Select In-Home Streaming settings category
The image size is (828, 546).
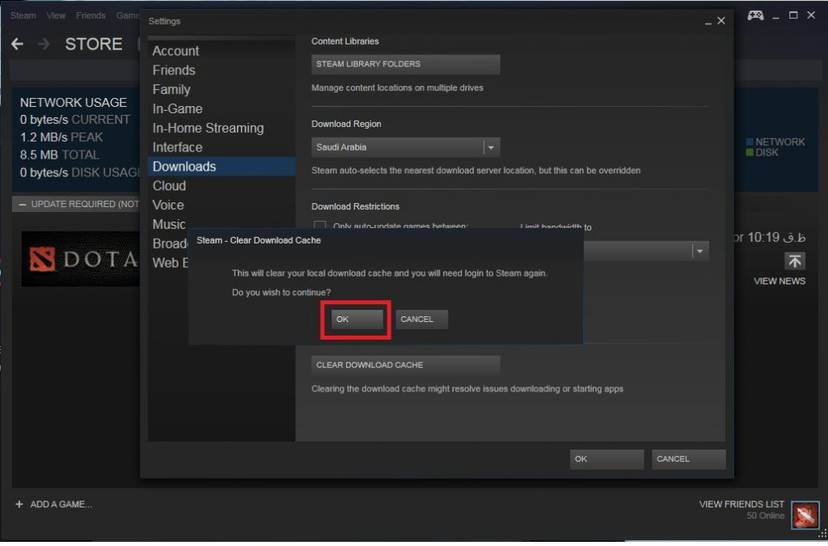208,128
